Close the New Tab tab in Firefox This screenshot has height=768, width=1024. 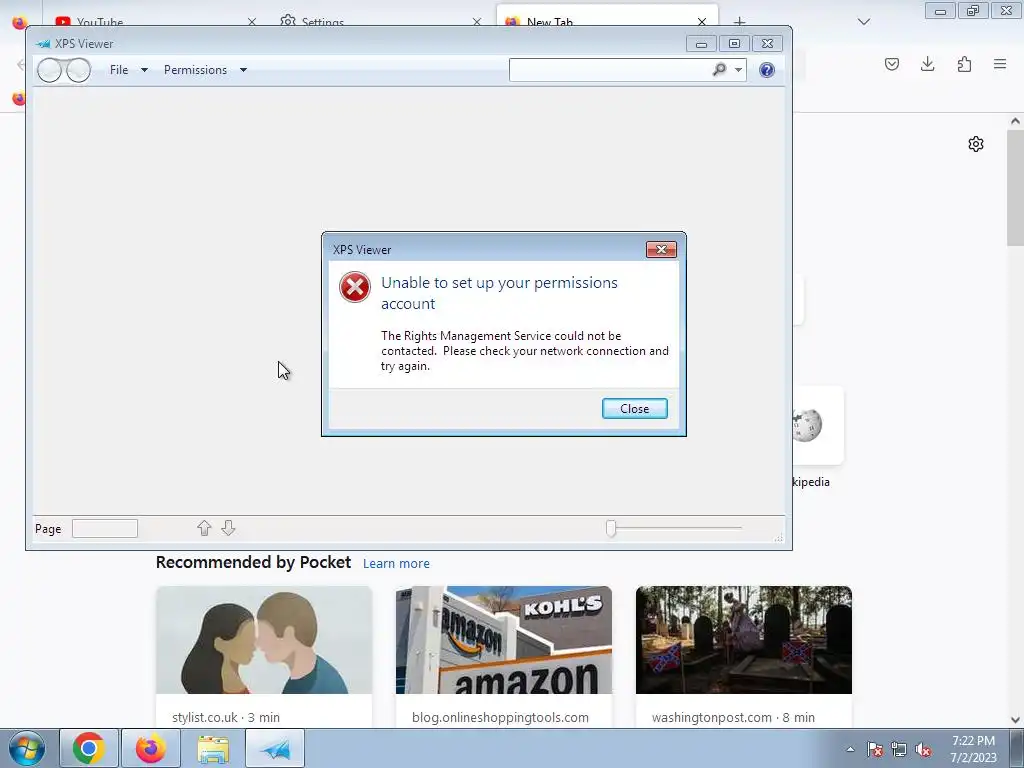coord(701,21)
